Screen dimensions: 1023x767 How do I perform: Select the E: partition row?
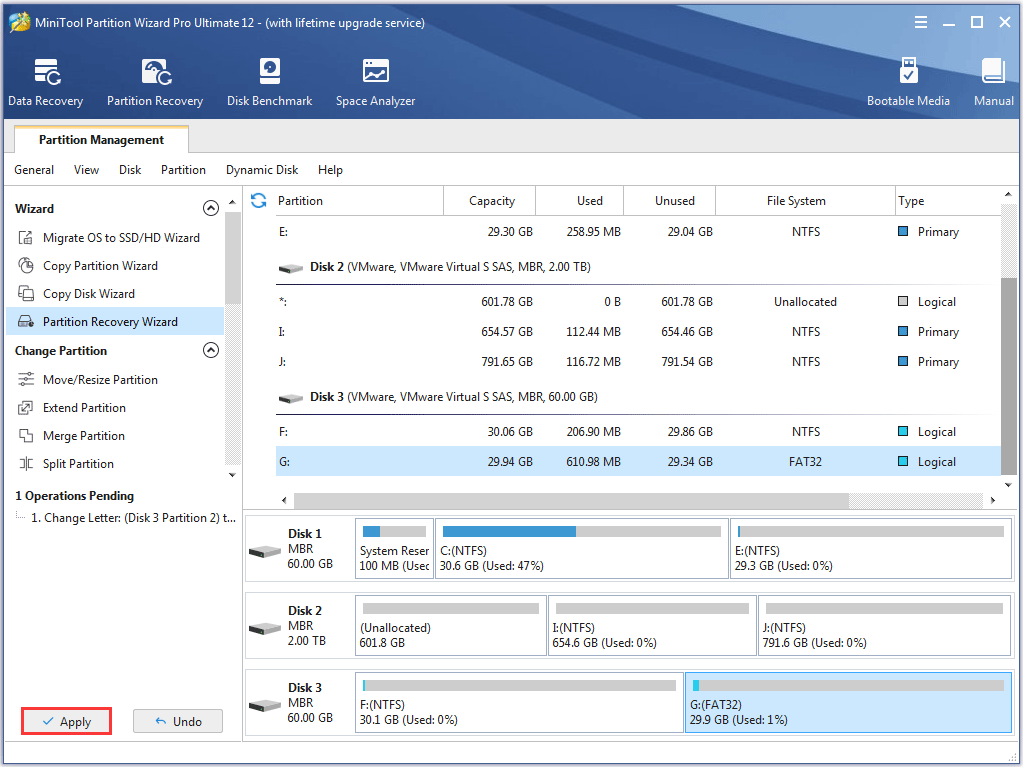[638, 232]
